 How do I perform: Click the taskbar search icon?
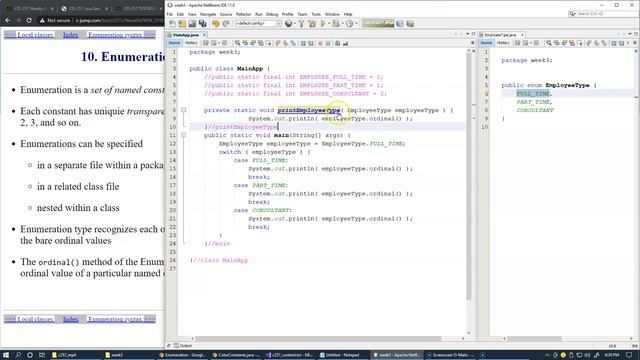(x=18, y=355)
